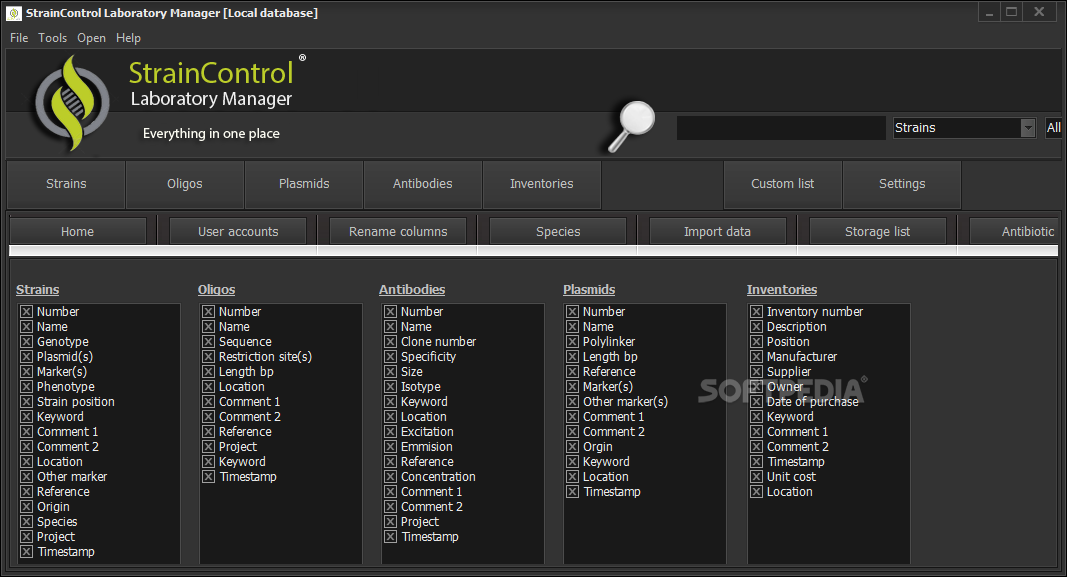This screenshot has width=1067, height=577.
Task: Click the Plasmids column heading
Action: pyautogui.click(x=589, y=290)
